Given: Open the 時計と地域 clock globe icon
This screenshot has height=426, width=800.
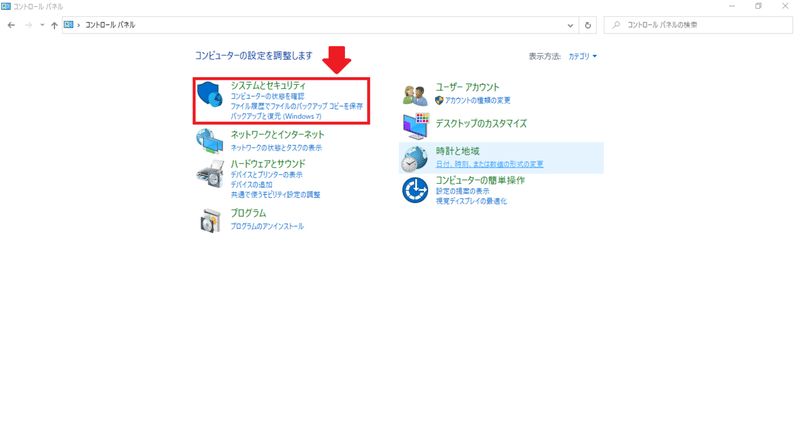Looking at the screenshot, I should pos(414,159).
